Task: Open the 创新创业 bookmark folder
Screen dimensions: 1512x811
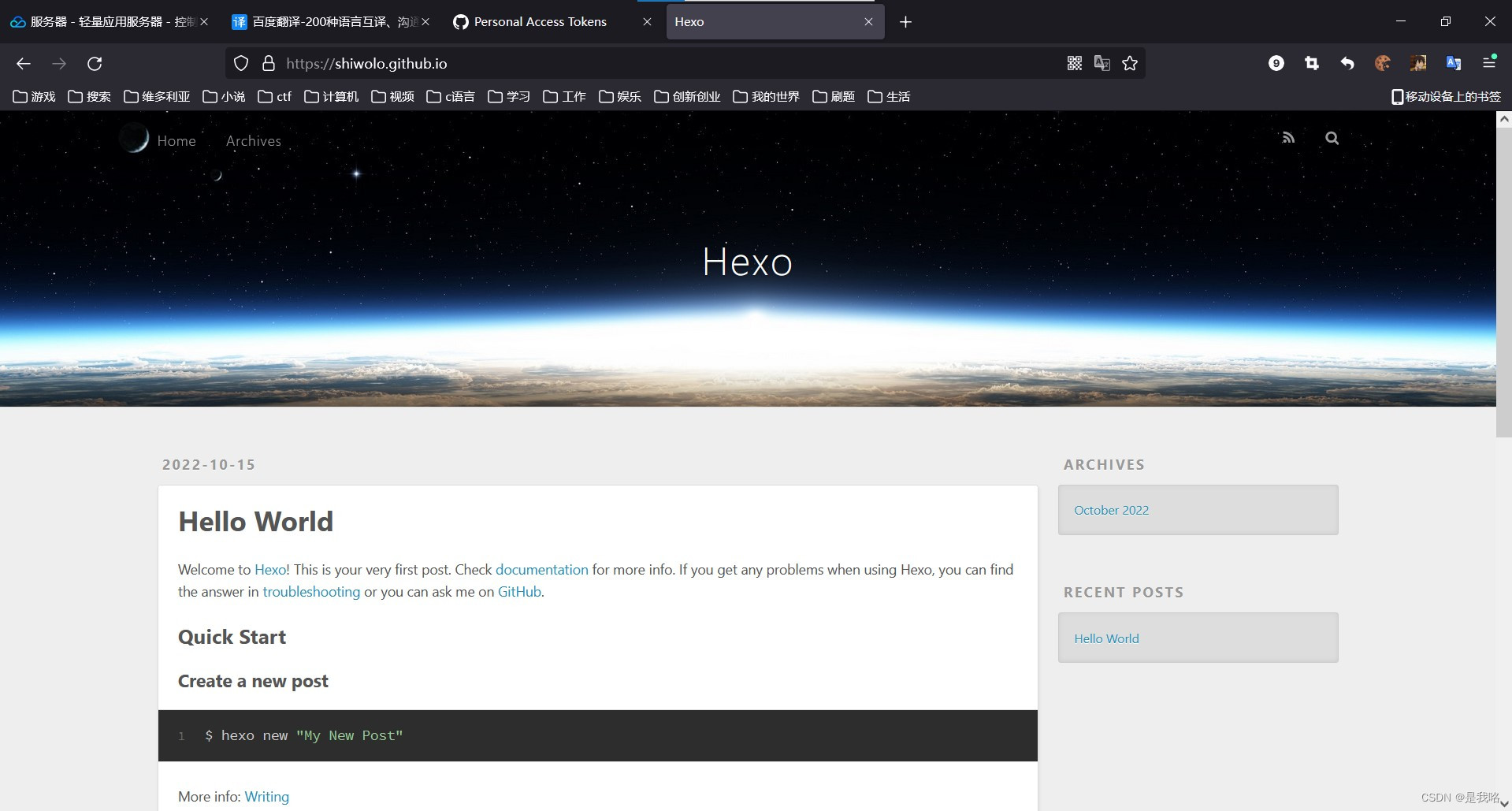Action: (x=687, y=97)
